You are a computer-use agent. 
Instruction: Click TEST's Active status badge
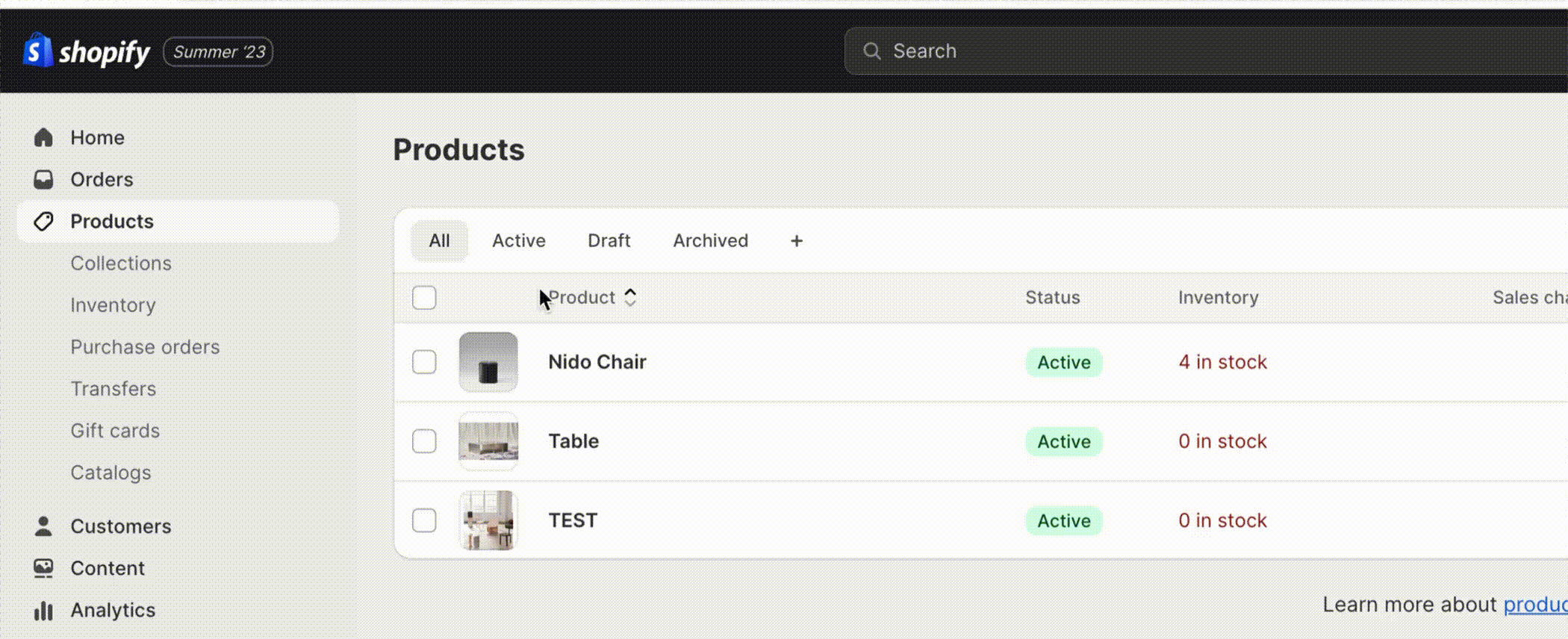click(1064, 520)
